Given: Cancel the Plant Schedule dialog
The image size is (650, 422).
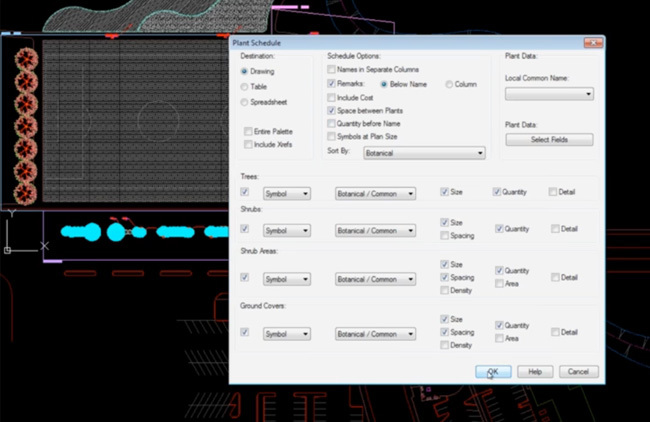Looking at the screenshot, I should [x=577, y=371].
